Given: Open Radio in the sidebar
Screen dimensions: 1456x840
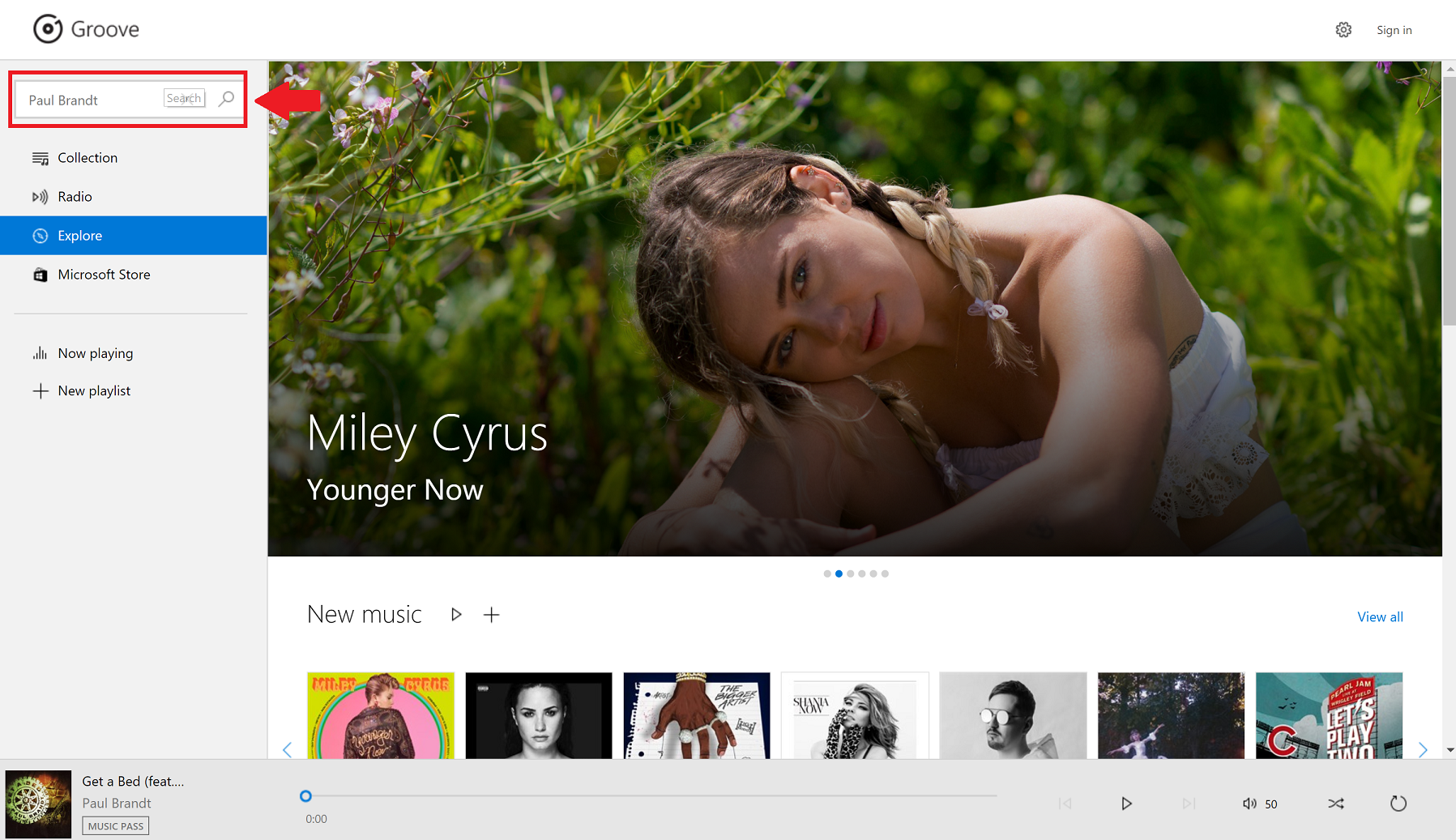Looking at the screenshot, I should point(134,197).
